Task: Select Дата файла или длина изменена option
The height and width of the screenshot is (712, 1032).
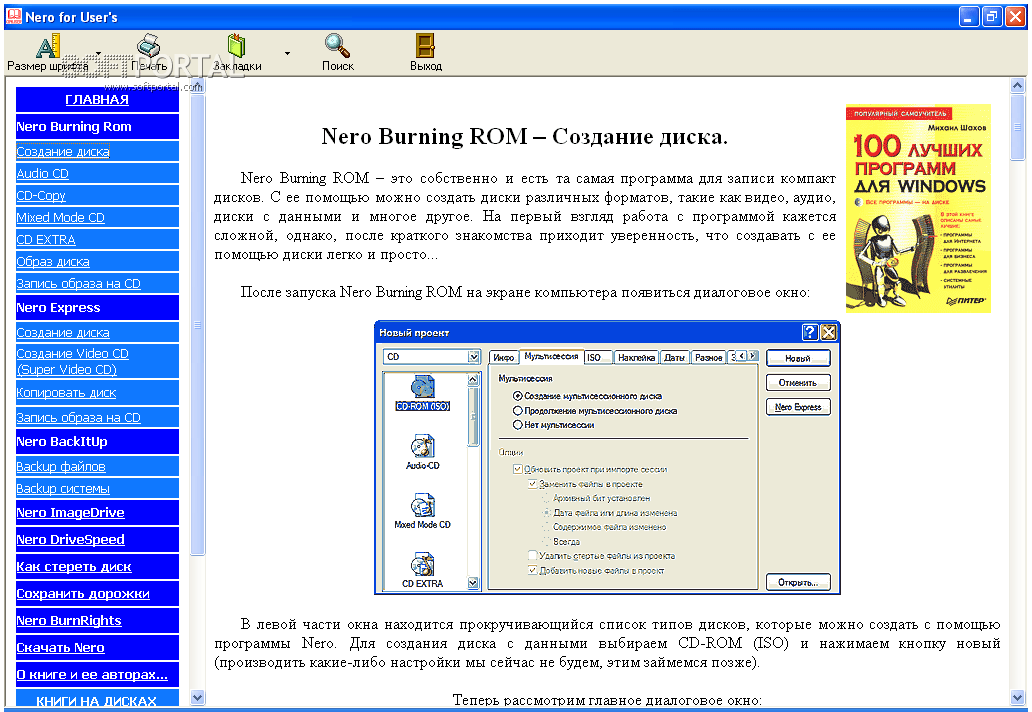Action: 546,513
